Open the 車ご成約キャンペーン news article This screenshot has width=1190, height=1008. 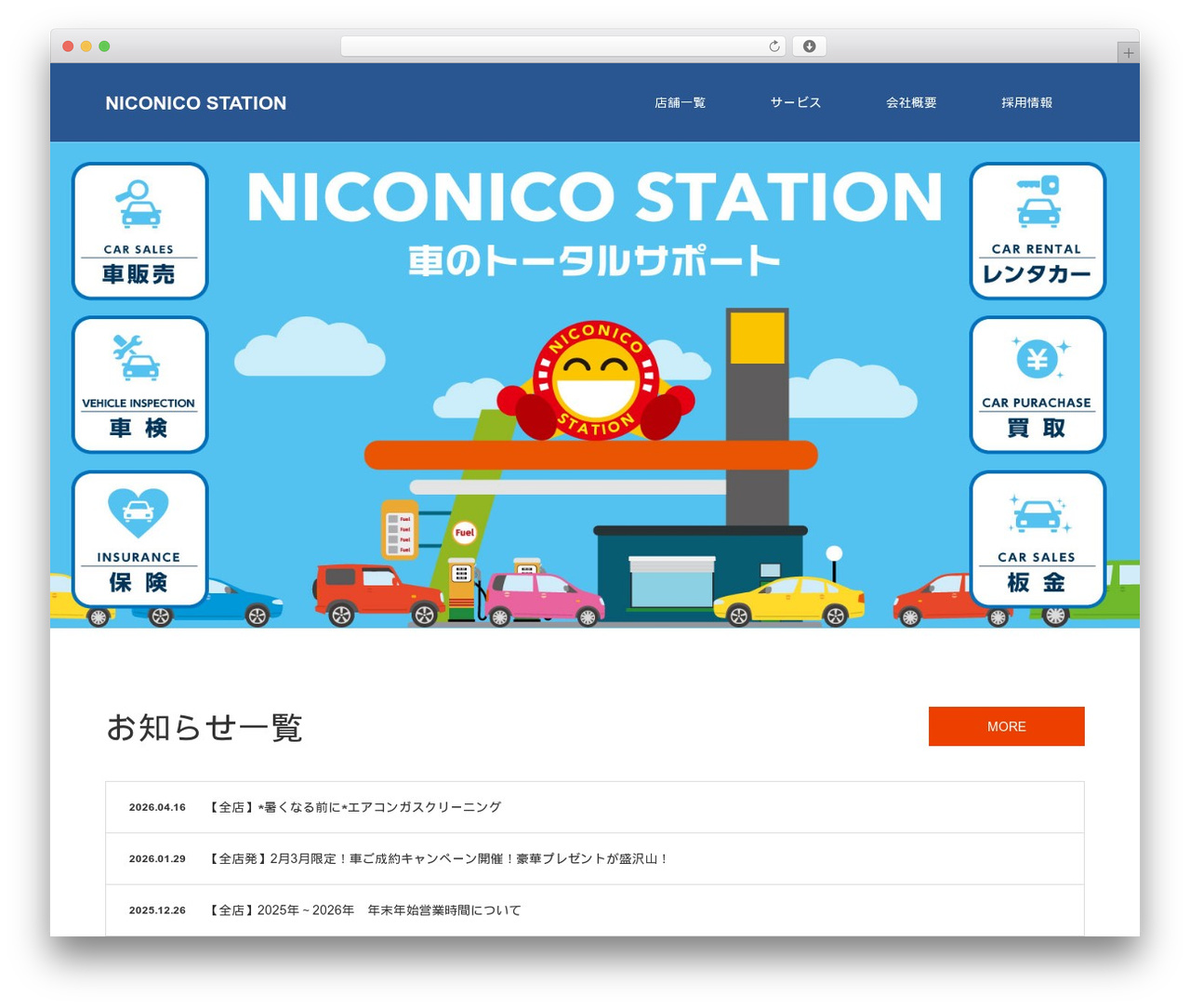click(437, 859)
